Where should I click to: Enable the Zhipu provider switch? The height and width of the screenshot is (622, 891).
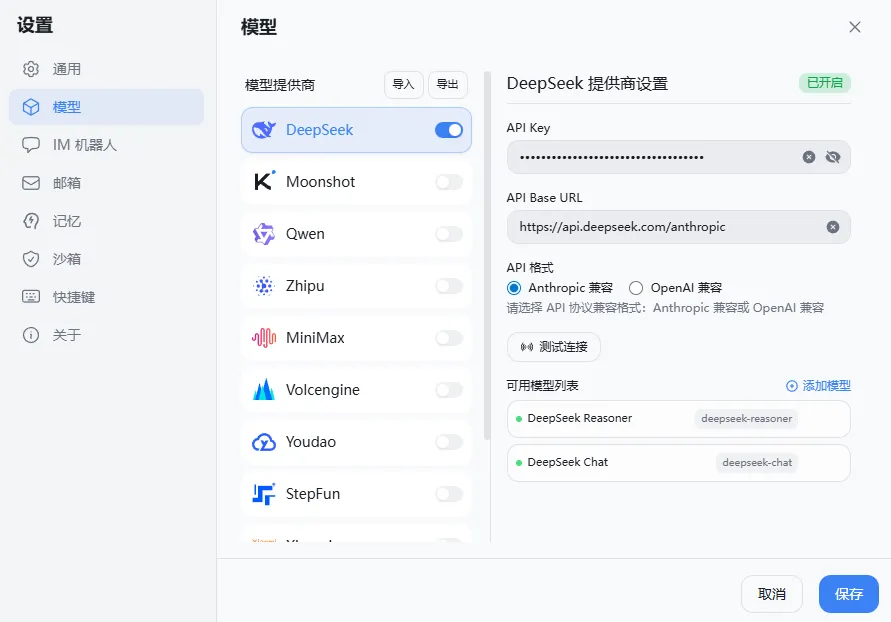click(449, 286)
